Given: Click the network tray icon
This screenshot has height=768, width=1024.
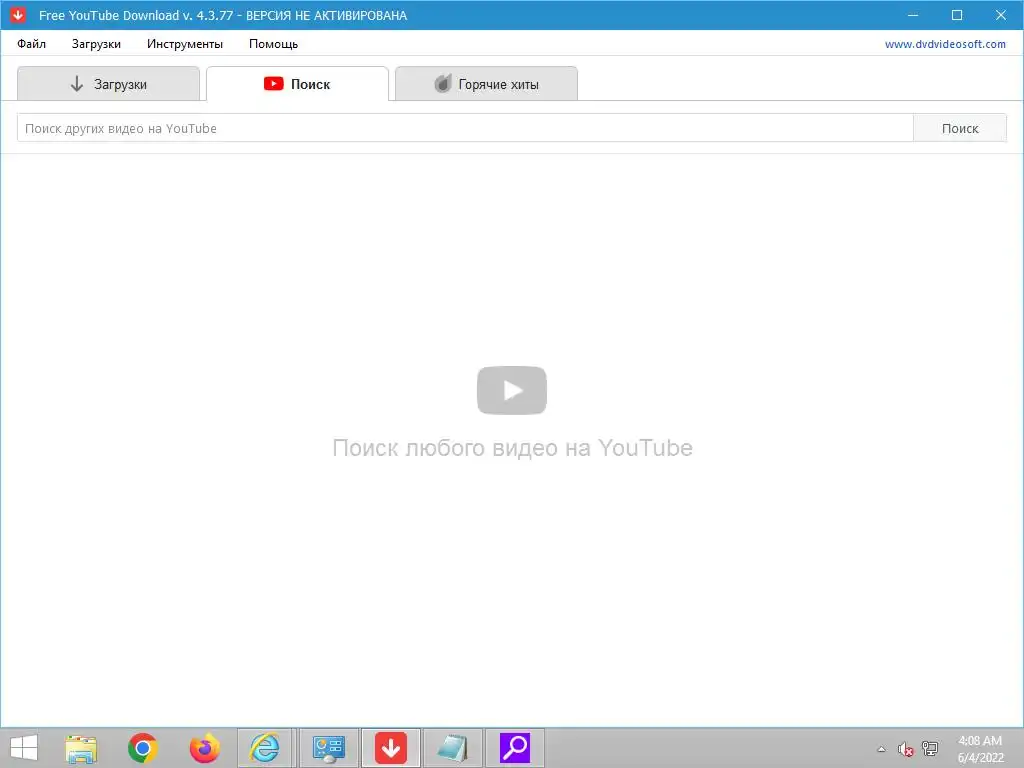Looking at the screenshot, I should click(930, 749).
